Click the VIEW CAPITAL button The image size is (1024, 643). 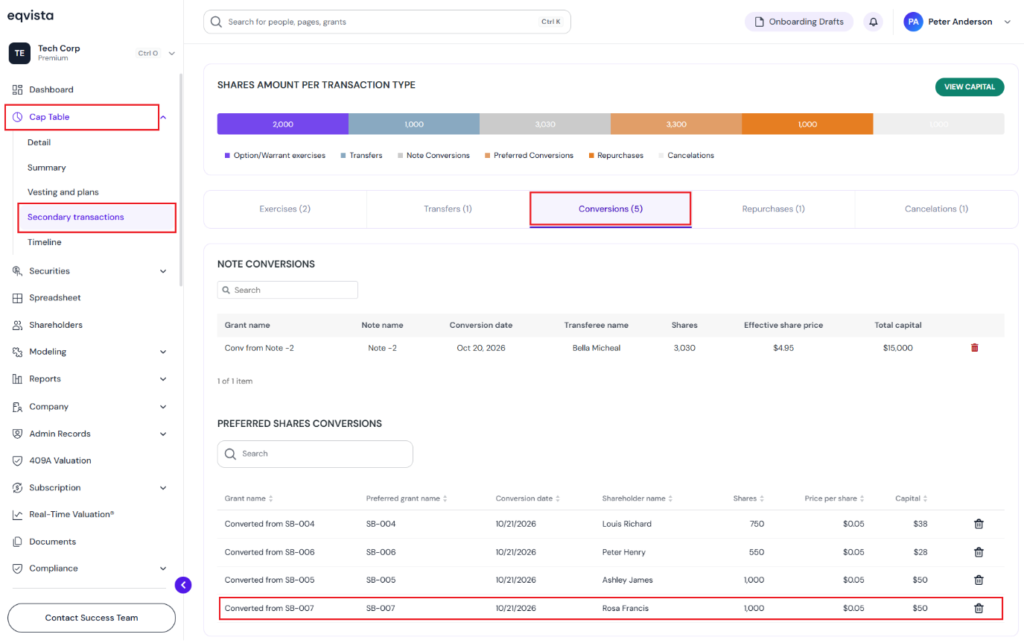coord(969,87)
